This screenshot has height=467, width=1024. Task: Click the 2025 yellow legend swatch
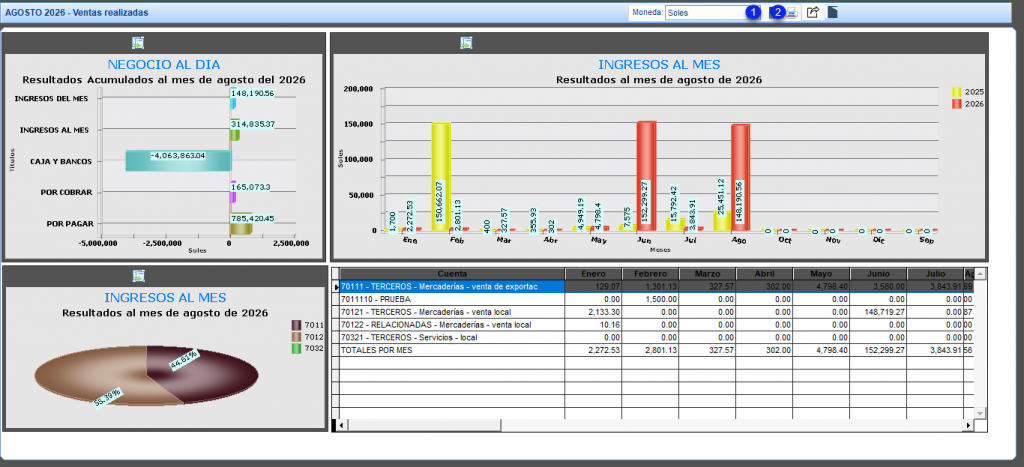pos(957,92)
